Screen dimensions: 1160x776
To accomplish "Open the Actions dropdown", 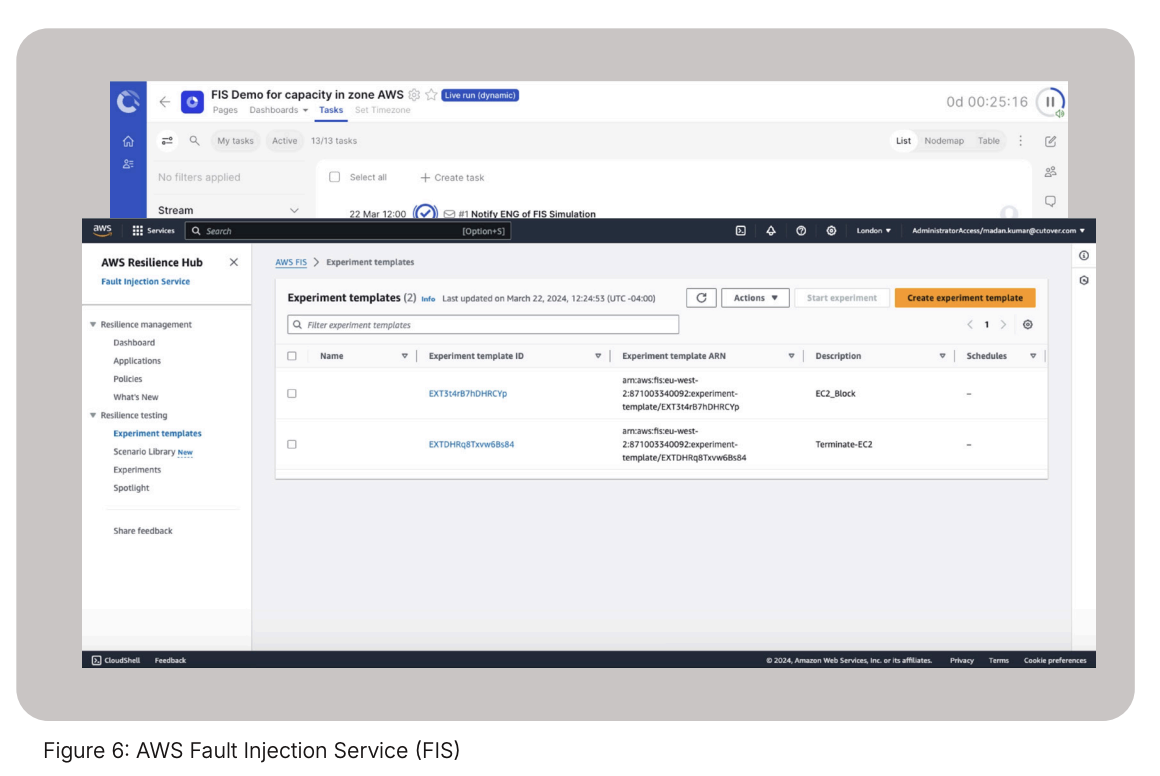I will pyautogui.click(x=755, y=298).
